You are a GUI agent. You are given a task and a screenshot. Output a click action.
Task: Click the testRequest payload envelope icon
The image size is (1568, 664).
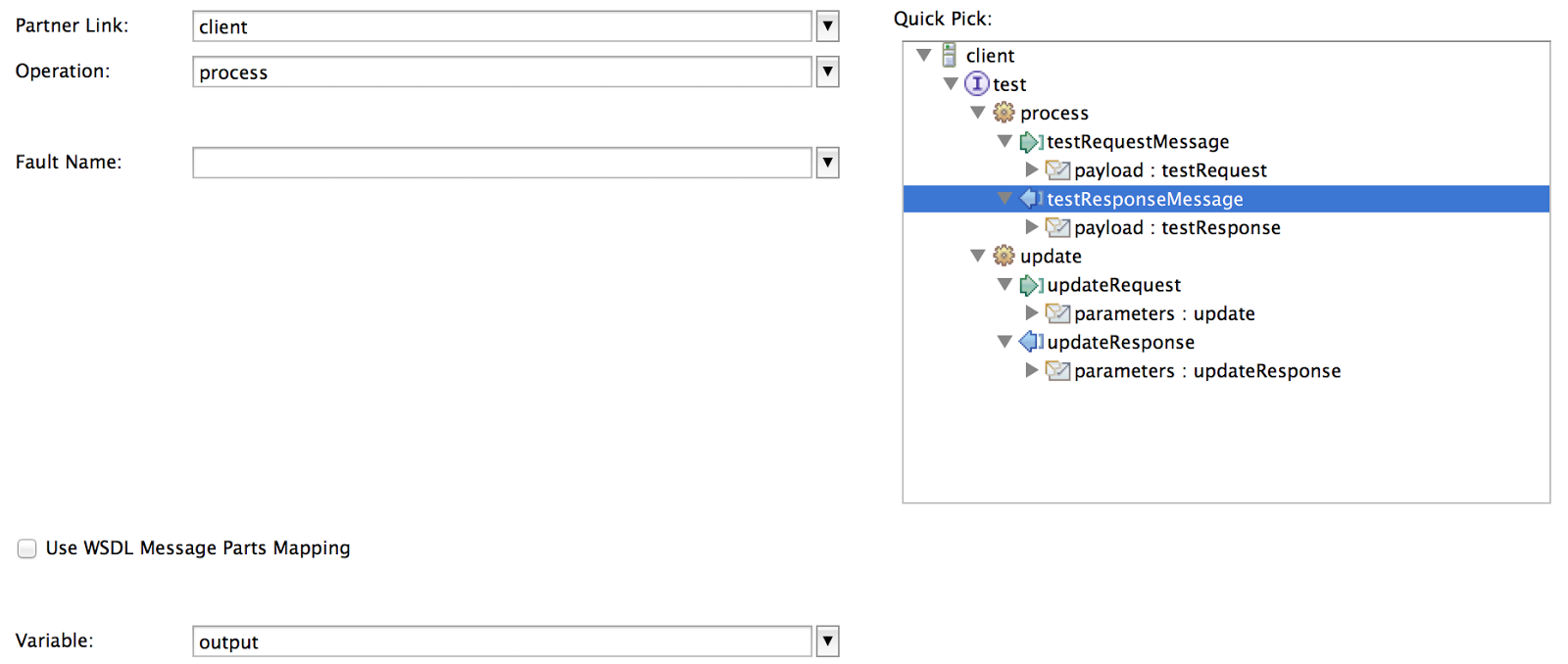[x=1057, y=170]
